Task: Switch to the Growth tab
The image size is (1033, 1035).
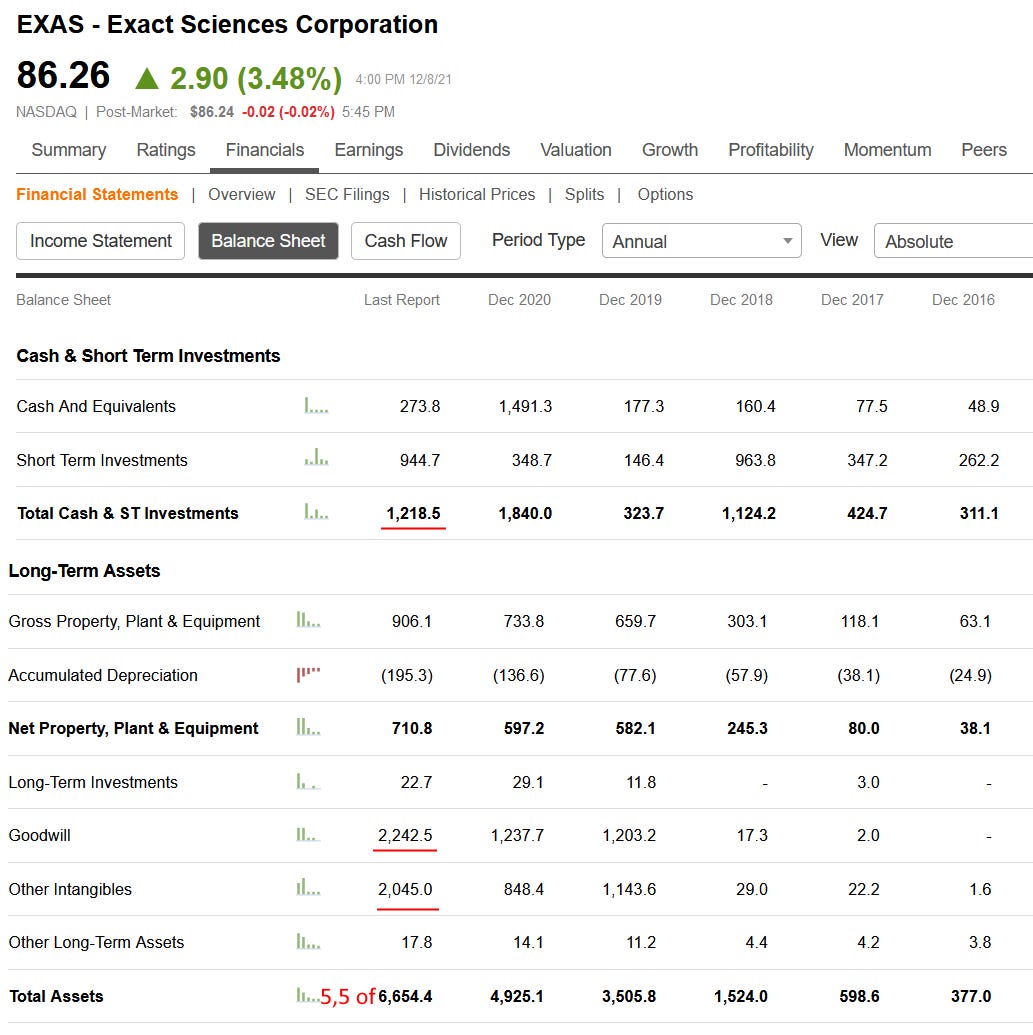Action: click(669, 150)
